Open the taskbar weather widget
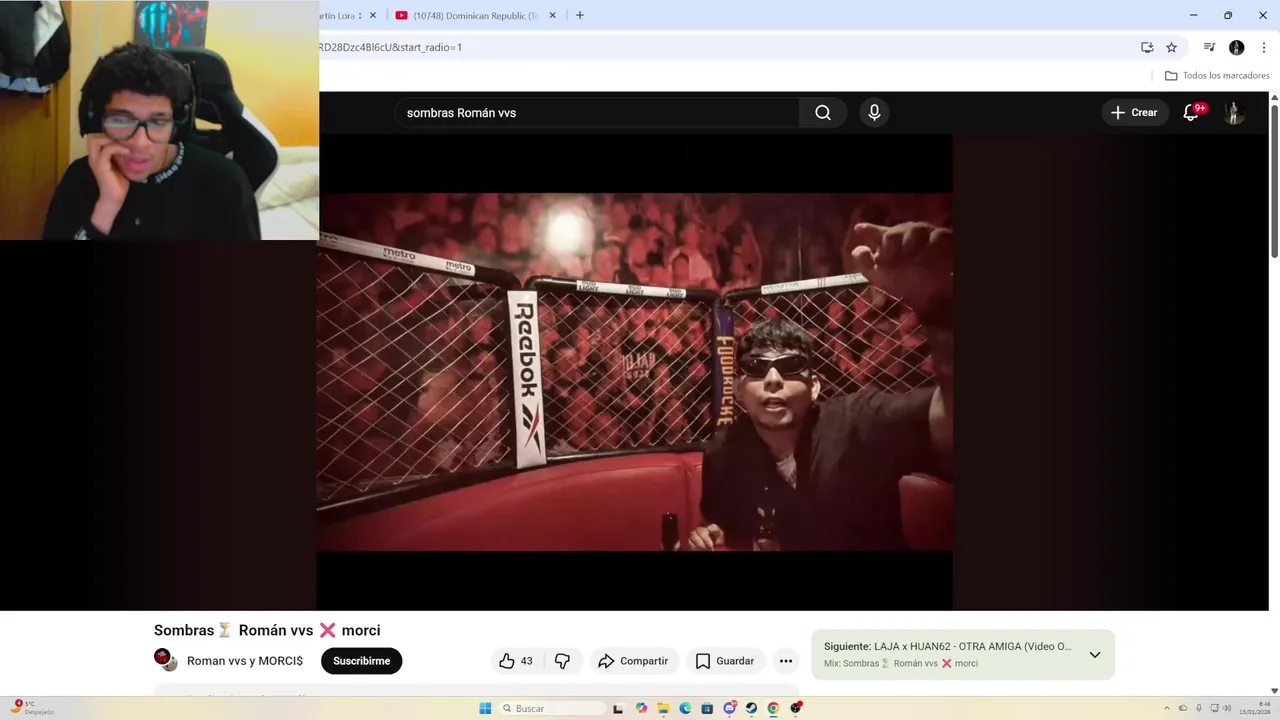The image size is (1280, 720). (30, 708)
